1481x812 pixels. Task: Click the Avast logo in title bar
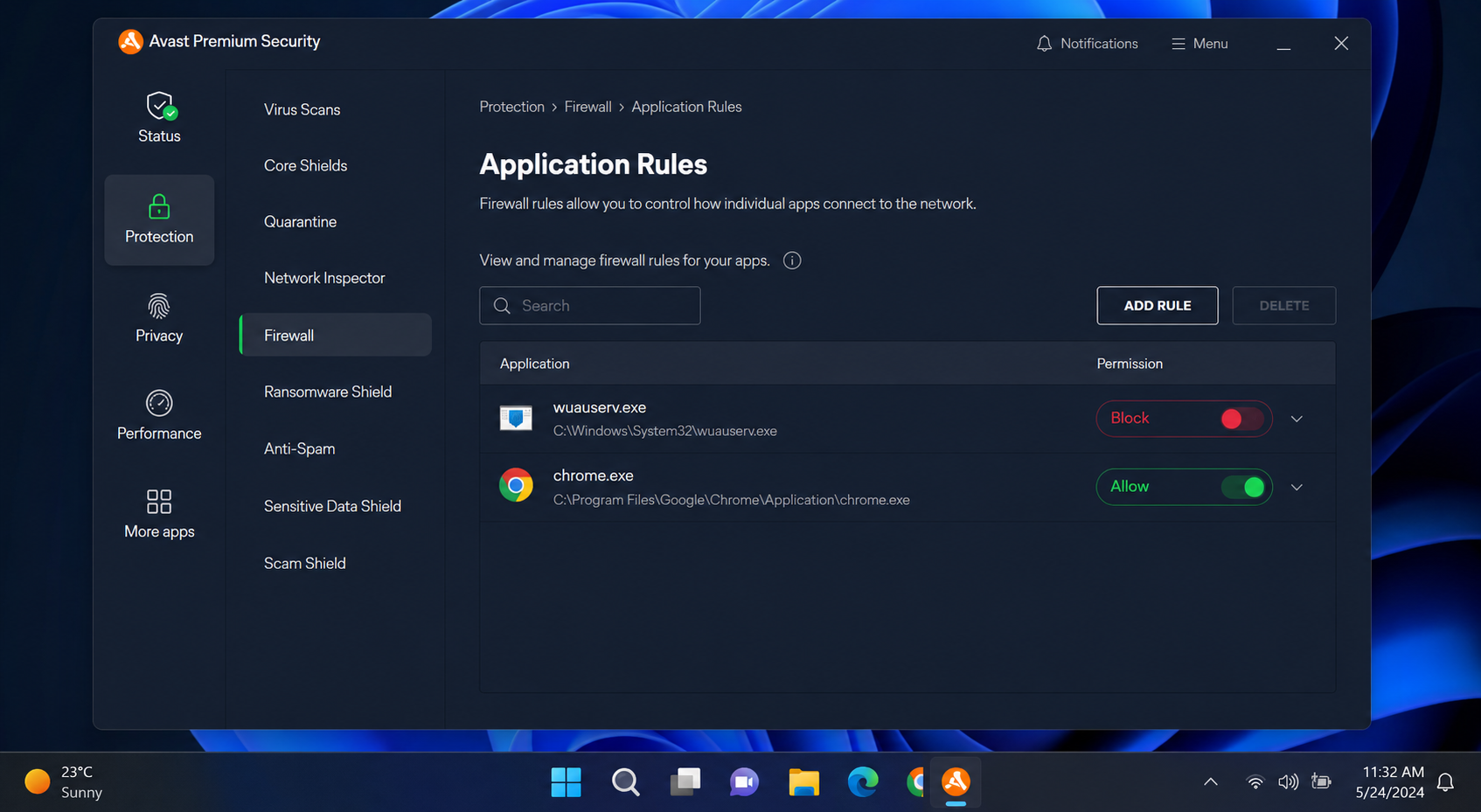click(x=130, y=42)
